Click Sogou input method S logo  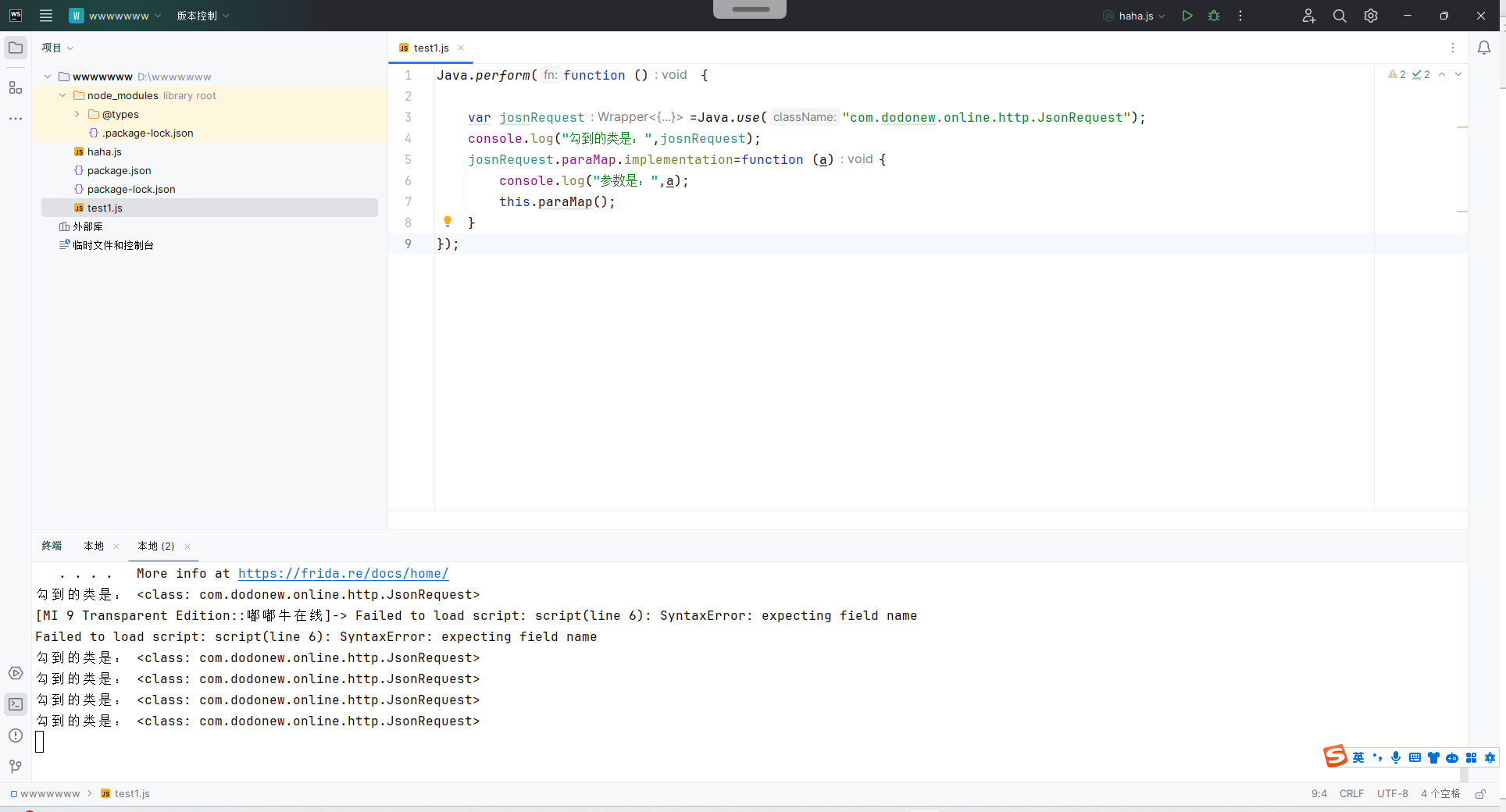(1335, 756)
